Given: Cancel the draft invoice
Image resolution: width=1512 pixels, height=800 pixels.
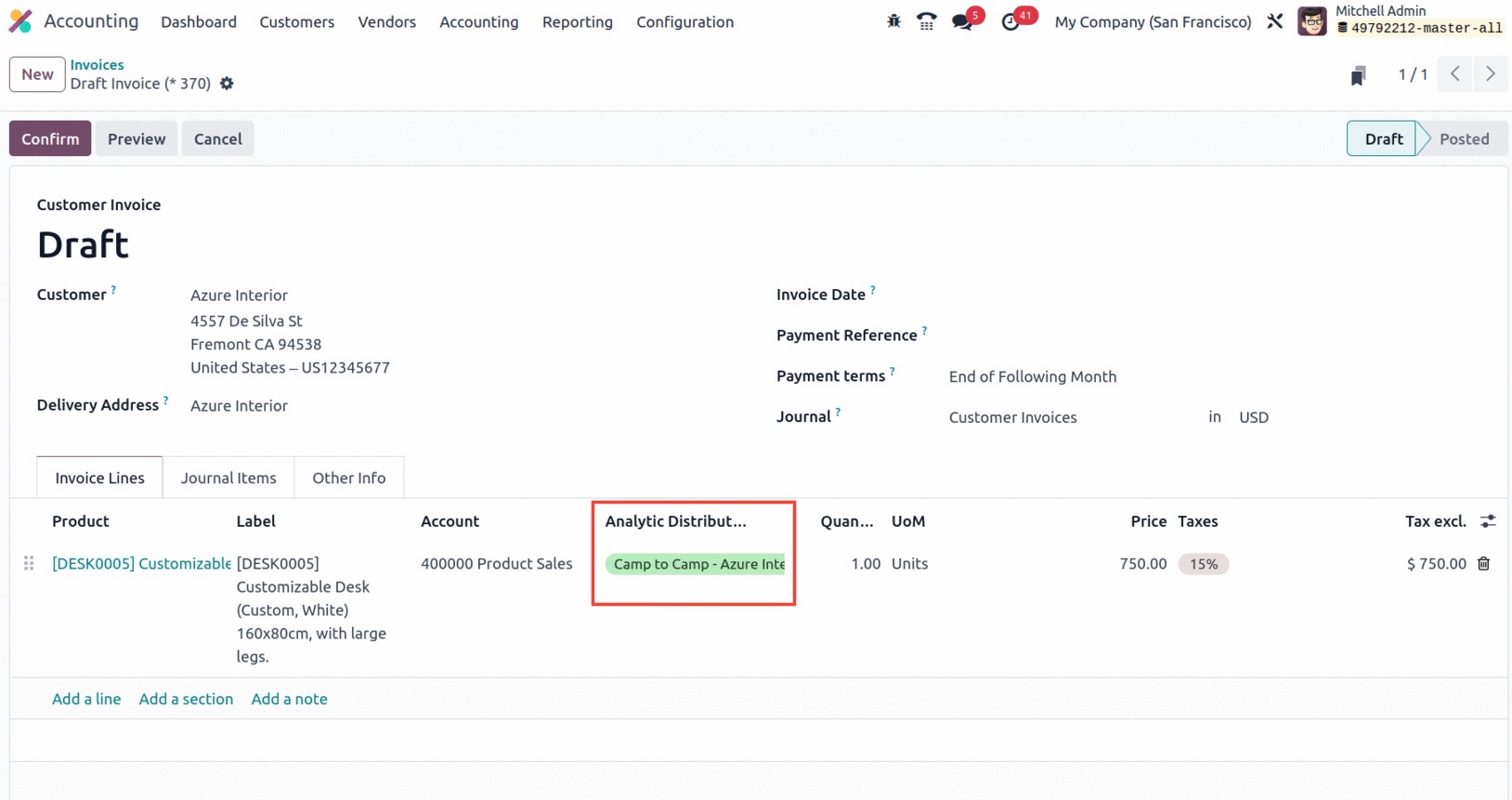Looking at the screenshot, I should (218, 138).
